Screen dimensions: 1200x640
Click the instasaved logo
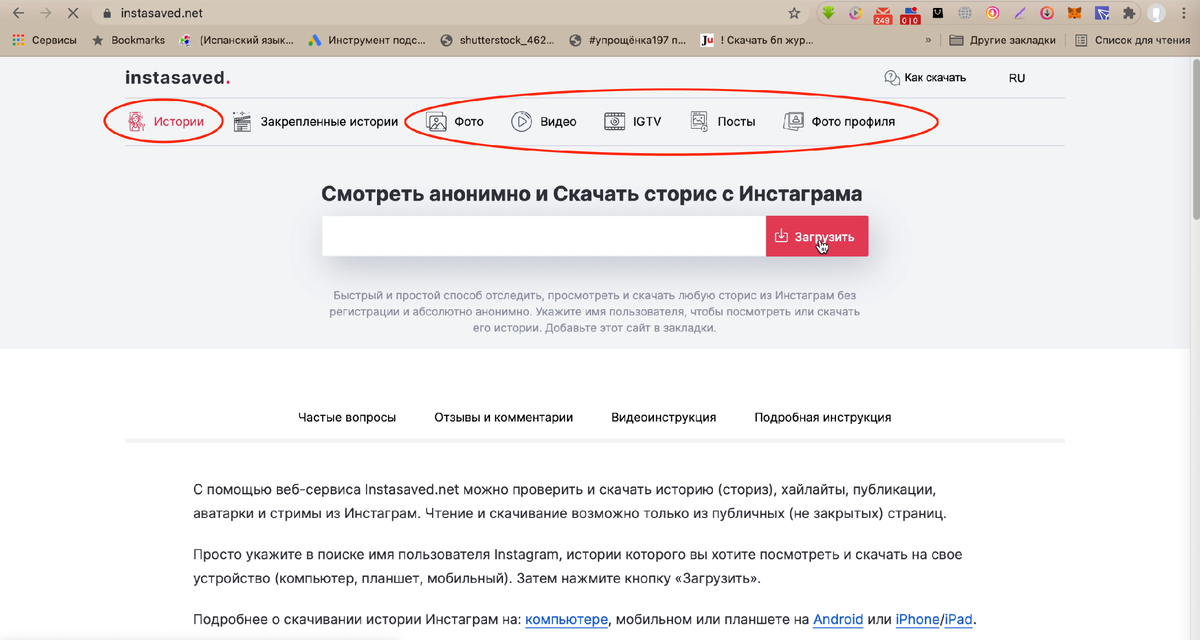(178, 77)
